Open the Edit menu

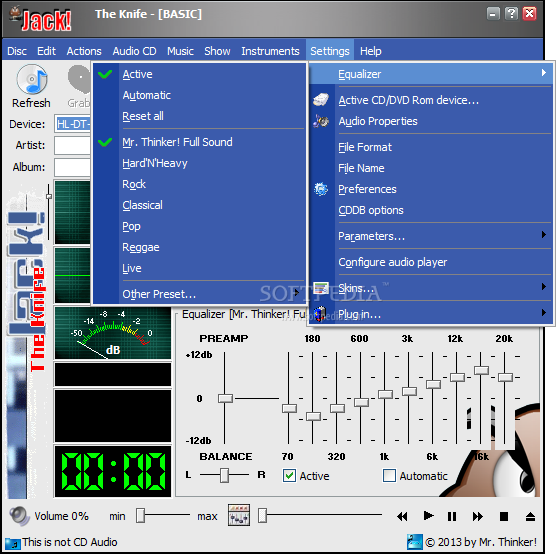(x=46, y=51)
